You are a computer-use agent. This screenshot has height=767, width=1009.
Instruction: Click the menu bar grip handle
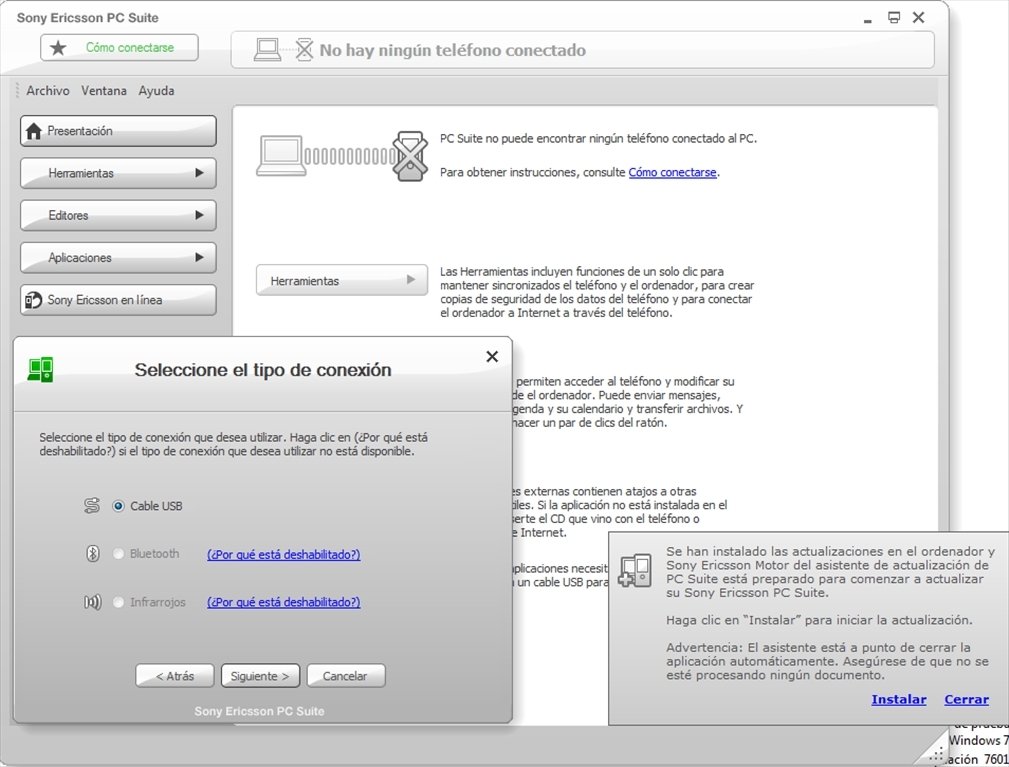pos(17,91)
